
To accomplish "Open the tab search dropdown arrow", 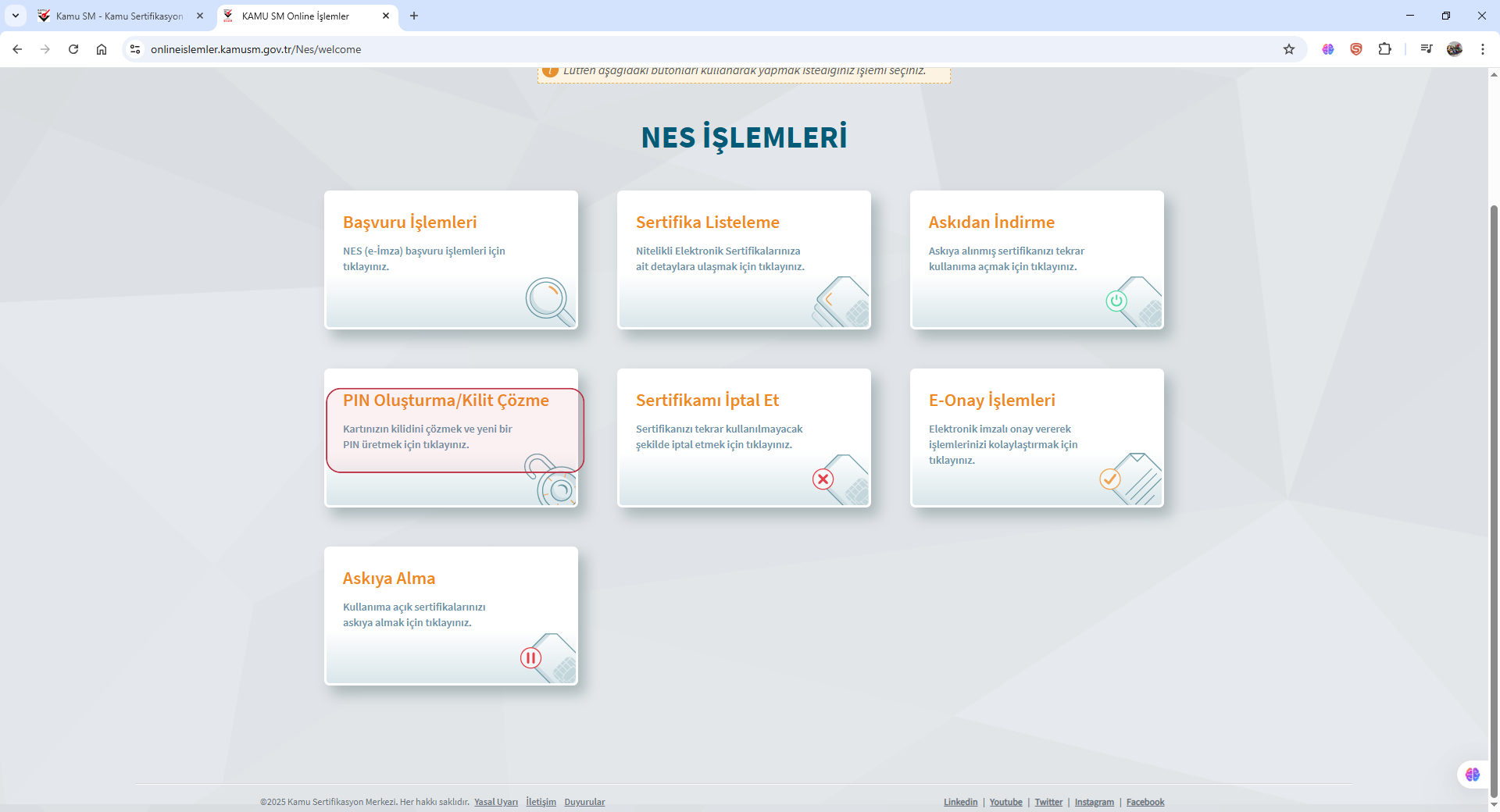I will coord(16,16).
